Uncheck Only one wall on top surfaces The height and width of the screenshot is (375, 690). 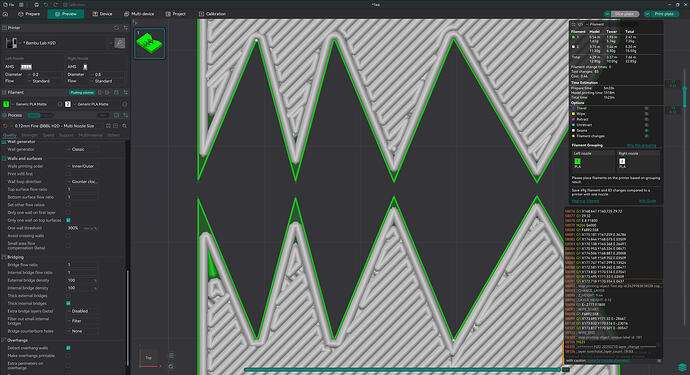68,220
